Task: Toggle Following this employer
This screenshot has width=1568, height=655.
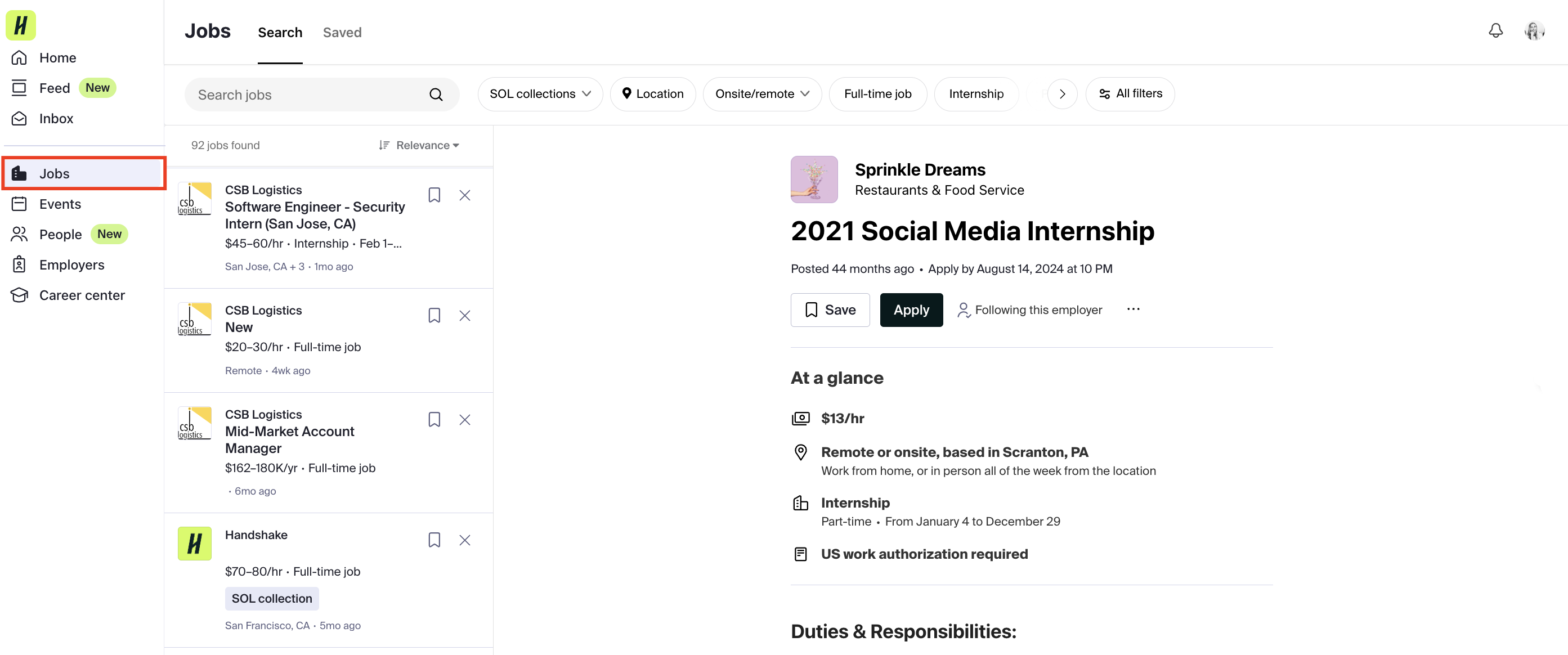Action: [x=1029, y=310]
